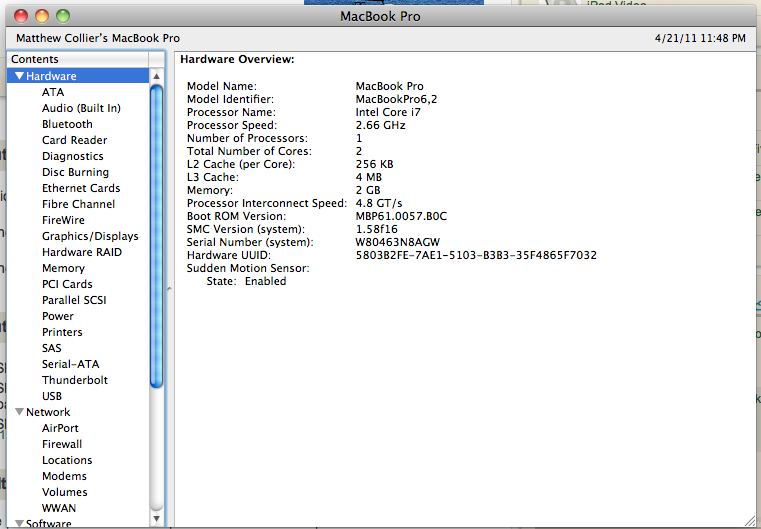Click the Model Identifier value MacBookPro6,2
This screenshot has width=761, height=529.
pyautogui.click(x=396, y=99)
